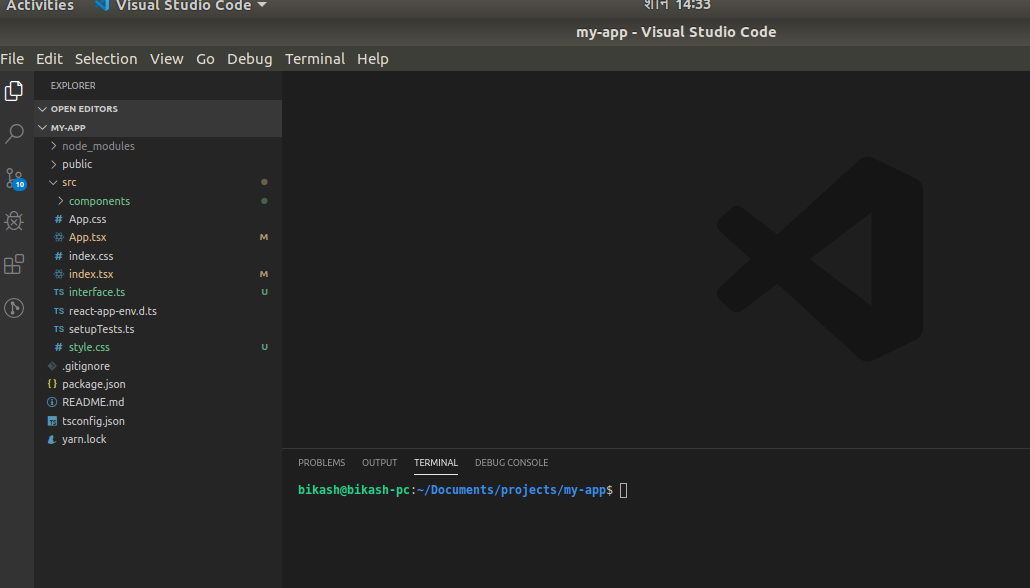Open the Git graph icon in the activity bar
Viewport: 1030px width, 588px height.
pos(14,308)
